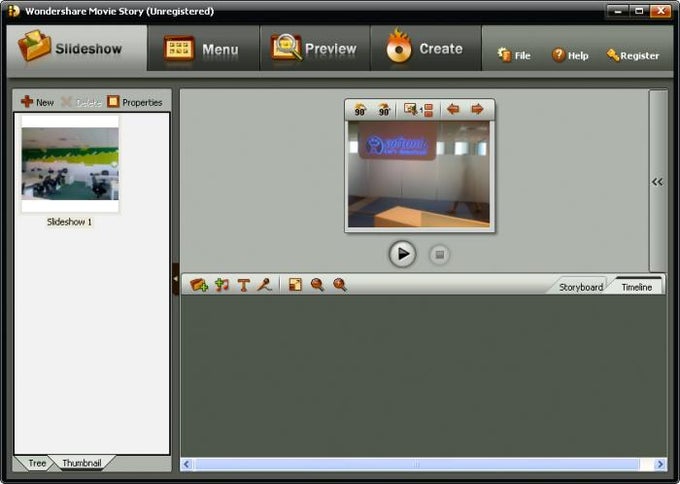The image size is (680, 484).
Task: Zoom out the timeline
Action: point(317,285)
